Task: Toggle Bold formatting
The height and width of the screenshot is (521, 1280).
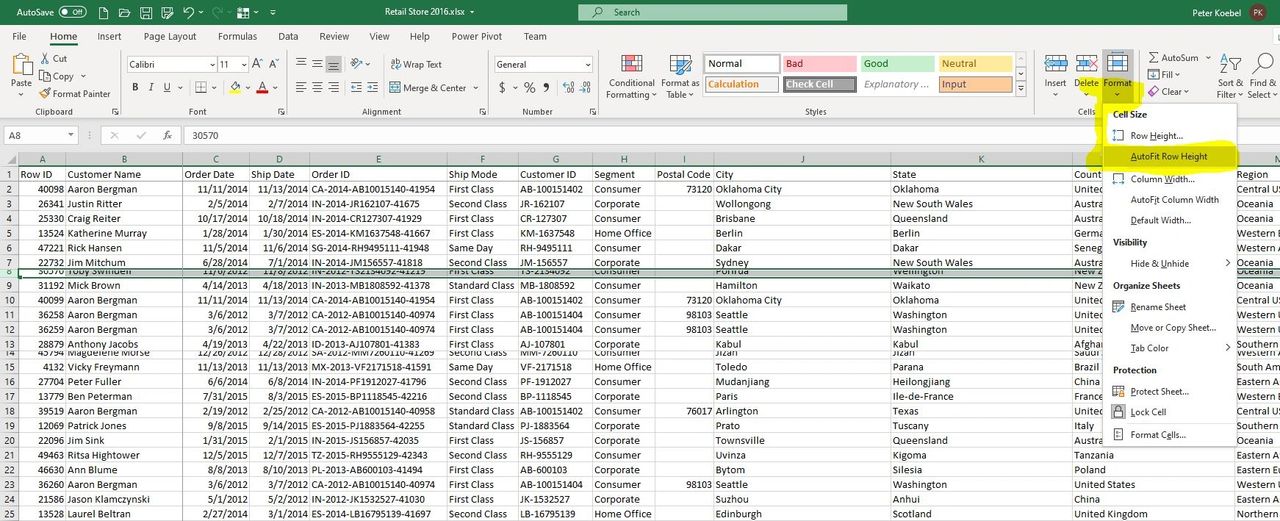Action: tap(135, 88)
